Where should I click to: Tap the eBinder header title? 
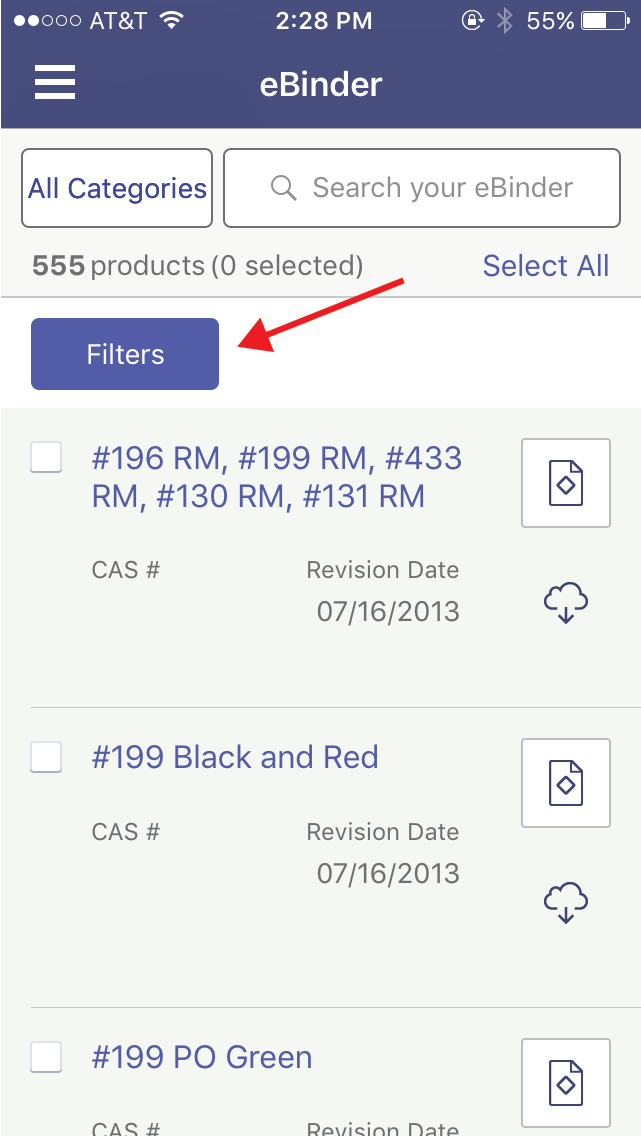tap(321, 84)
